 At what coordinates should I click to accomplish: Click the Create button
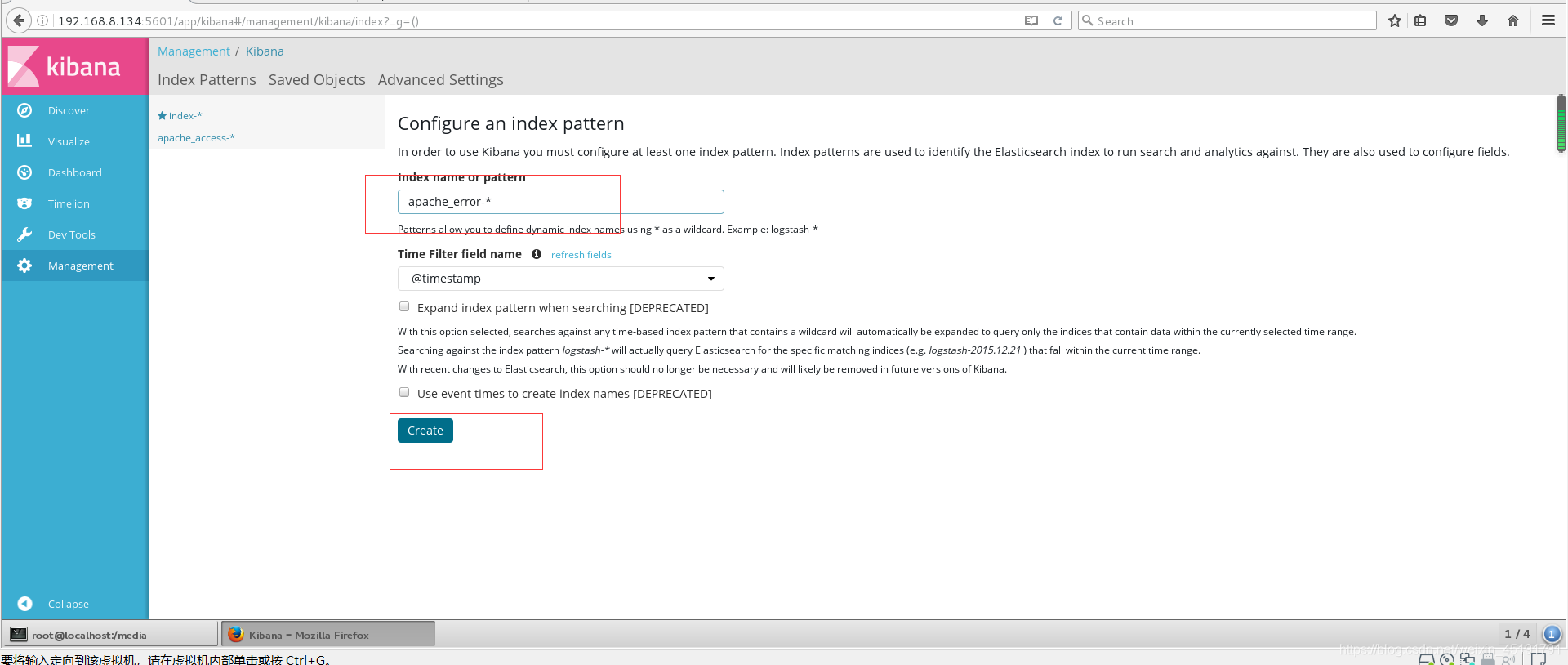[425, 431]
